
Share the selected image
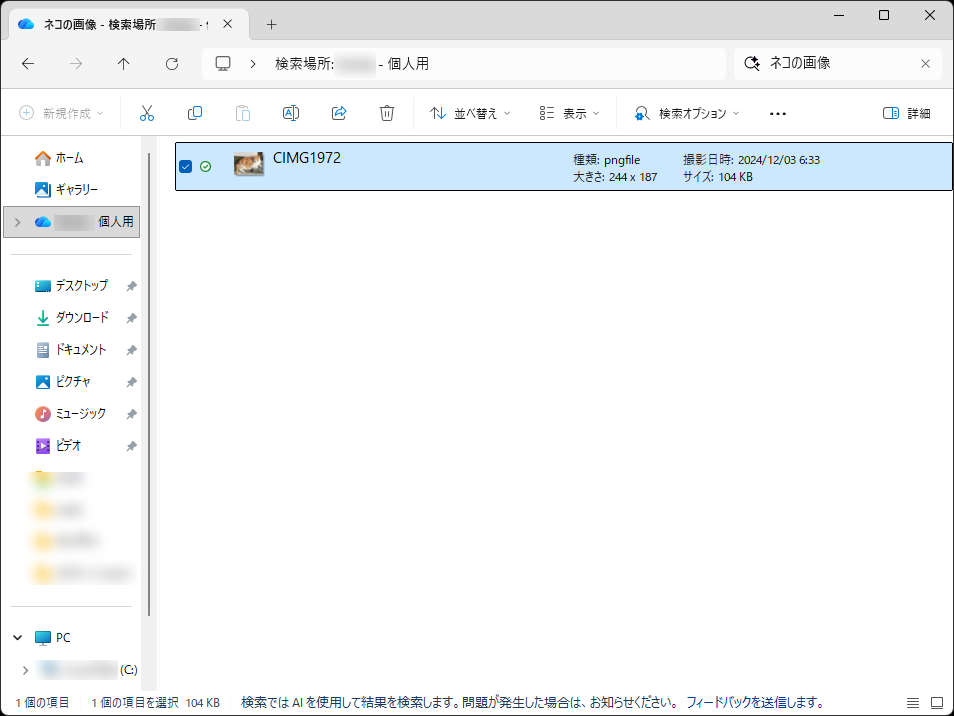point(339,112)
